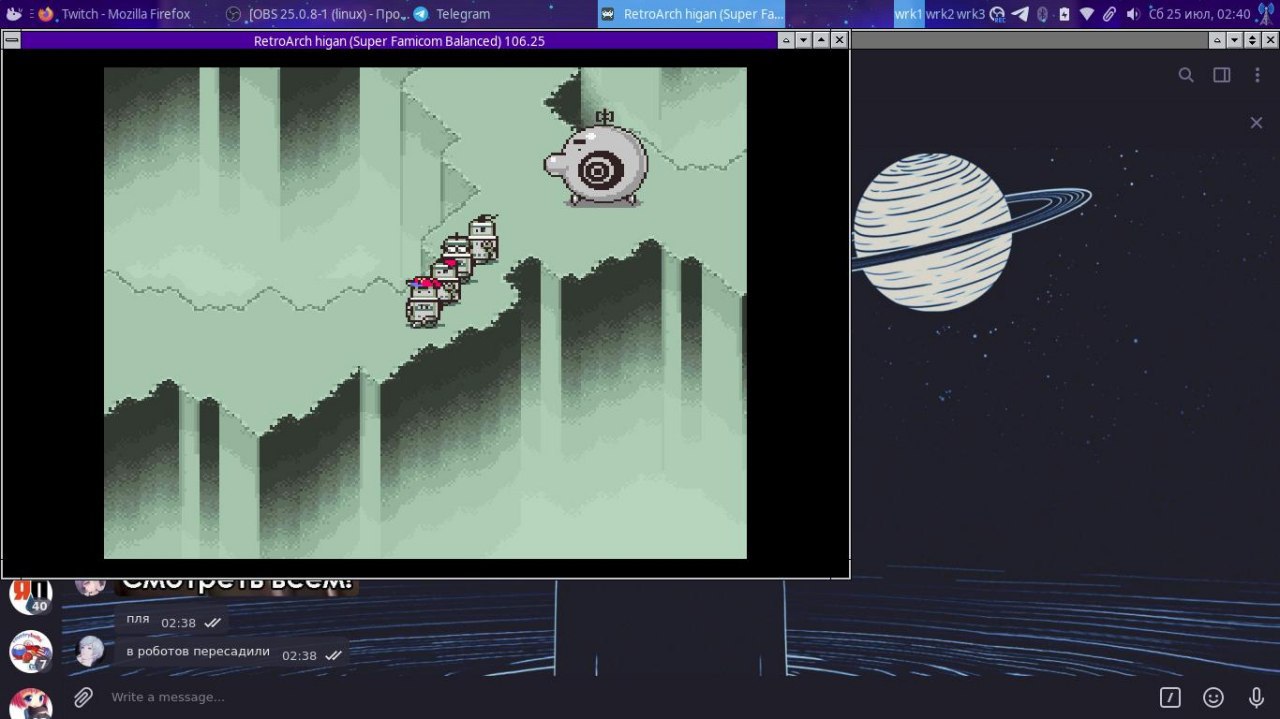Open RetroArch window menu button in title bar

coord(11,40)
